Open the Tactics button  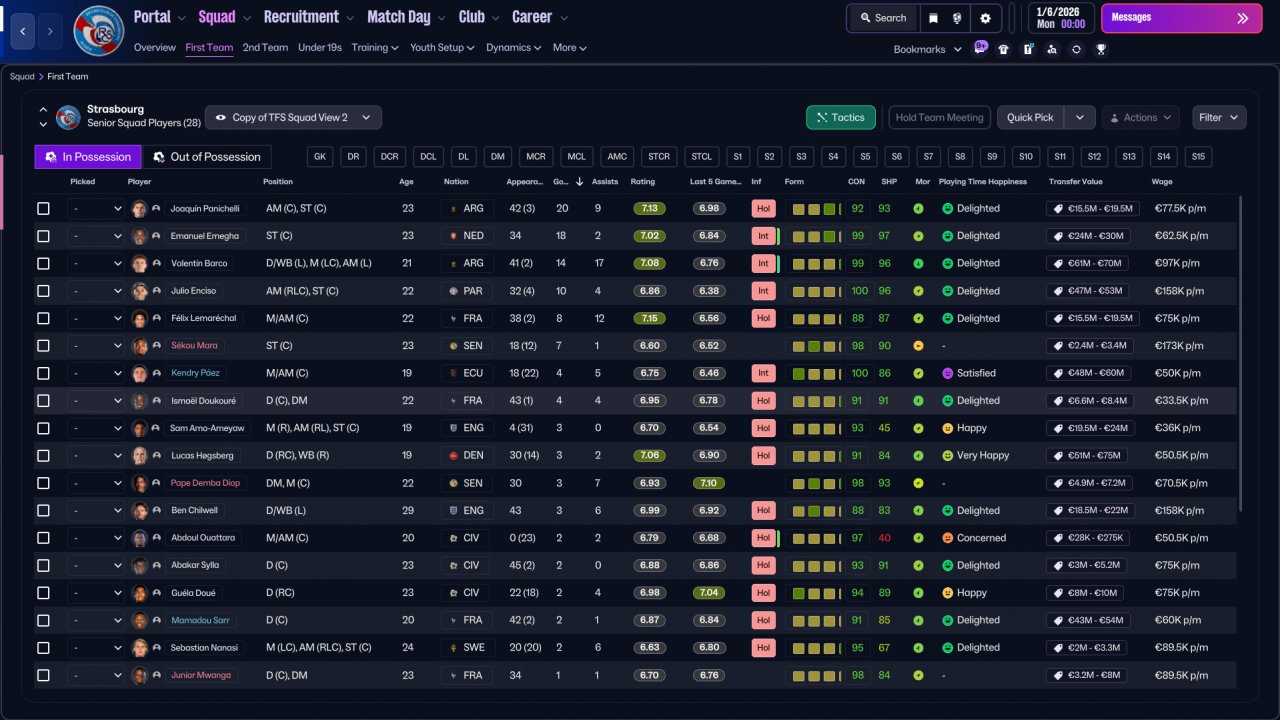tap(841, 117)
